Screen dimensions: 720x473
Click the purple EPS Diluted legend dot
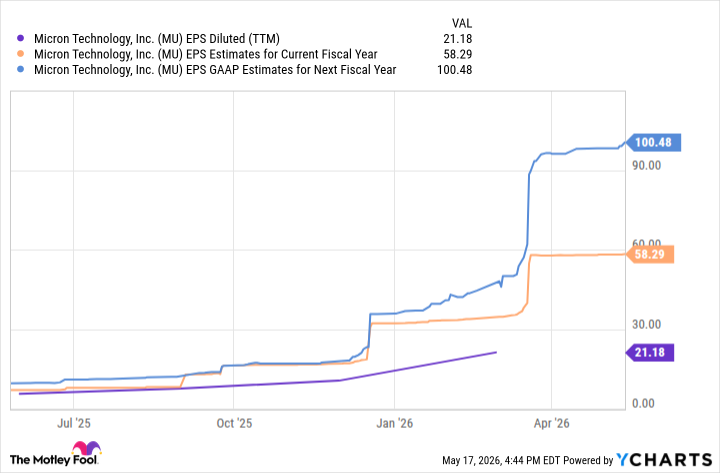20,39
